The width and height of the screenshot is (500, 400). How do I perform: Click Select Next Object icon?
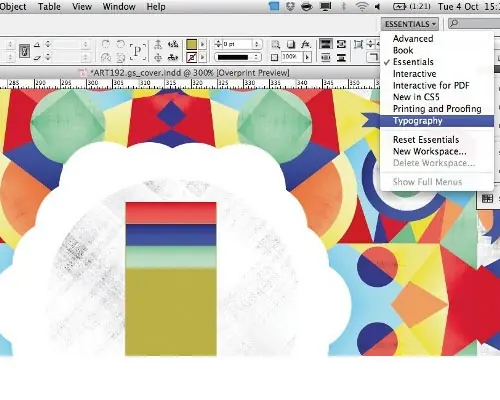pyautogui.click(x=173, y=58)
